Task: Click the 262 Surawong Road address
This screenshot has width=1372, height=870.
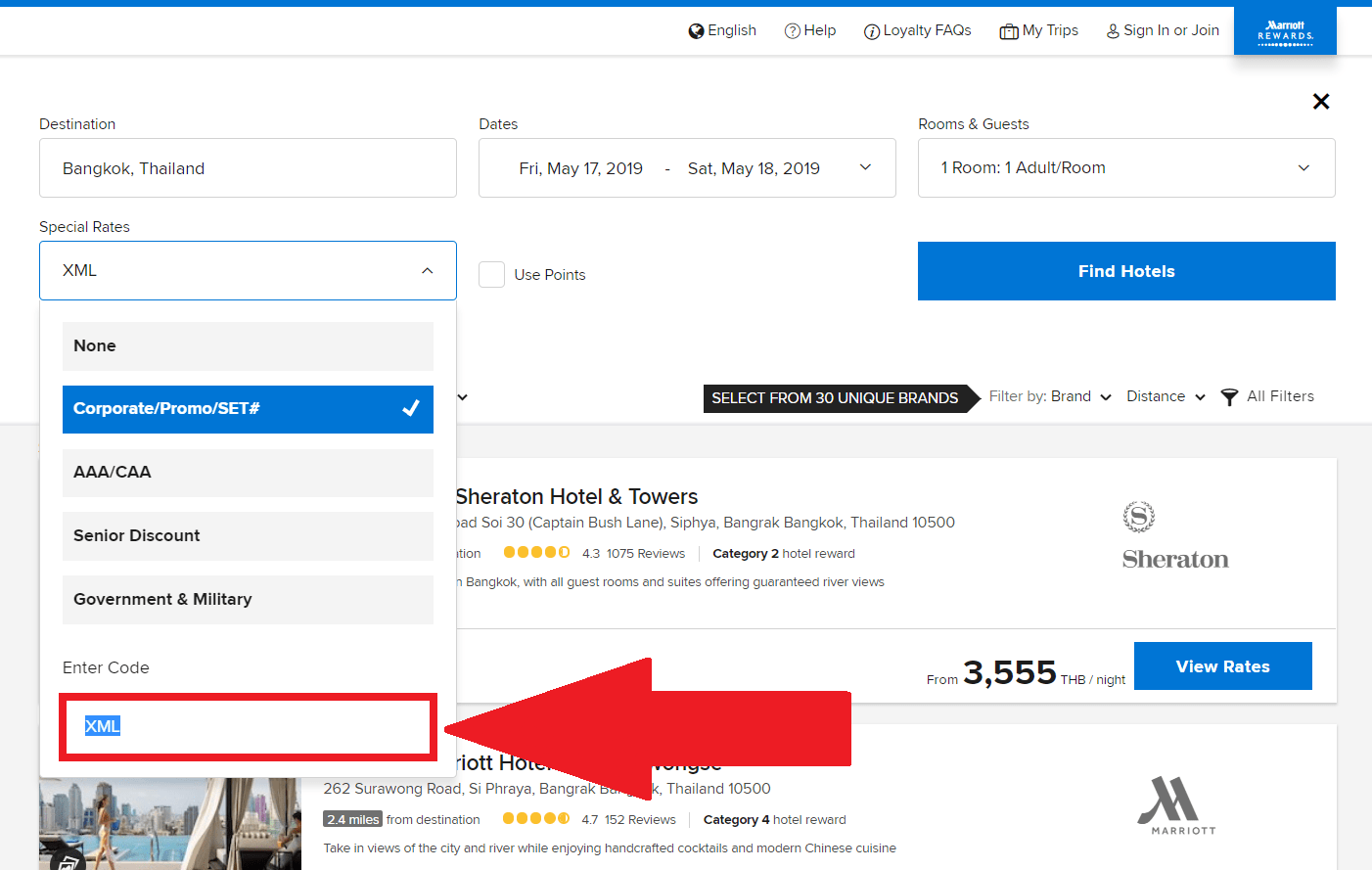Action: [547, 789]
